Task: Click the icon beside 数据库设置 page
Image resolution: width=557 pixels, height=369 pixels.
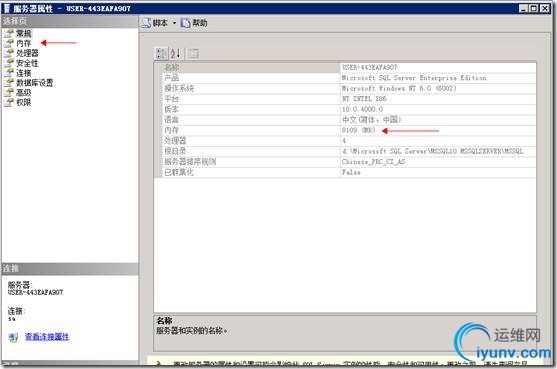Action: tap(9, 83)
